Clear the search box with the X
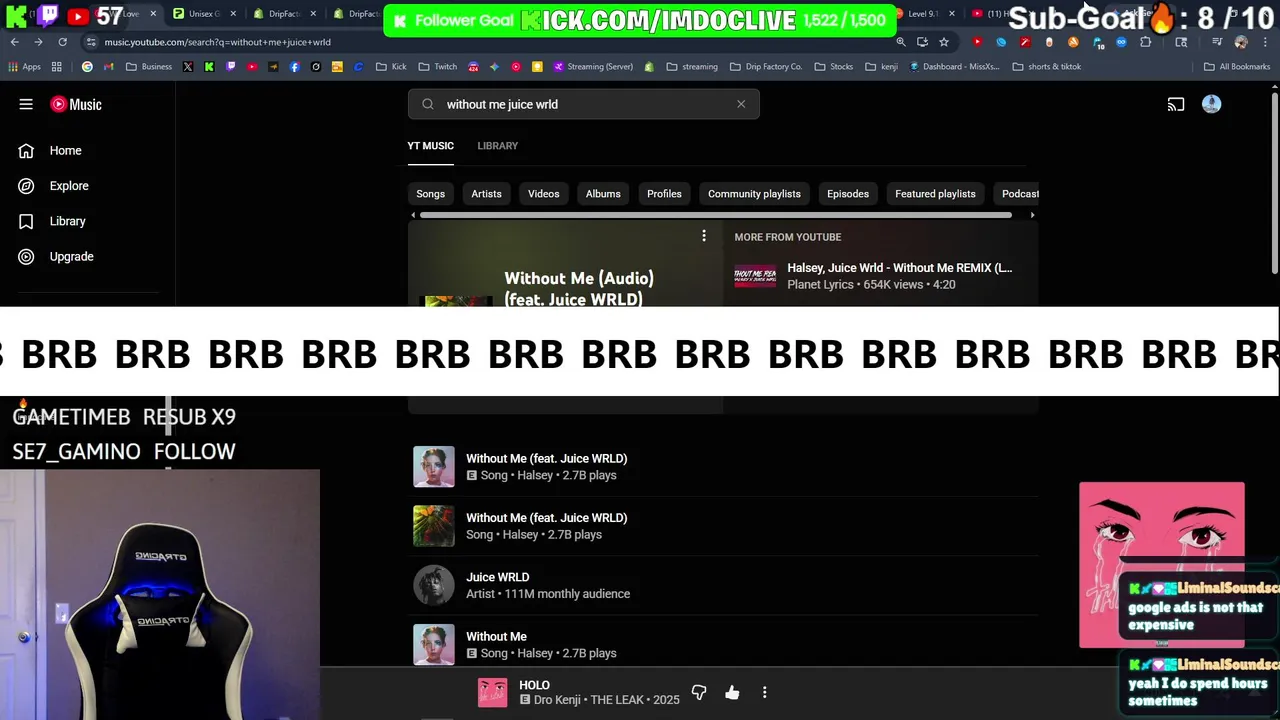This screenshot has height=720, width=1280. [741, 104]
